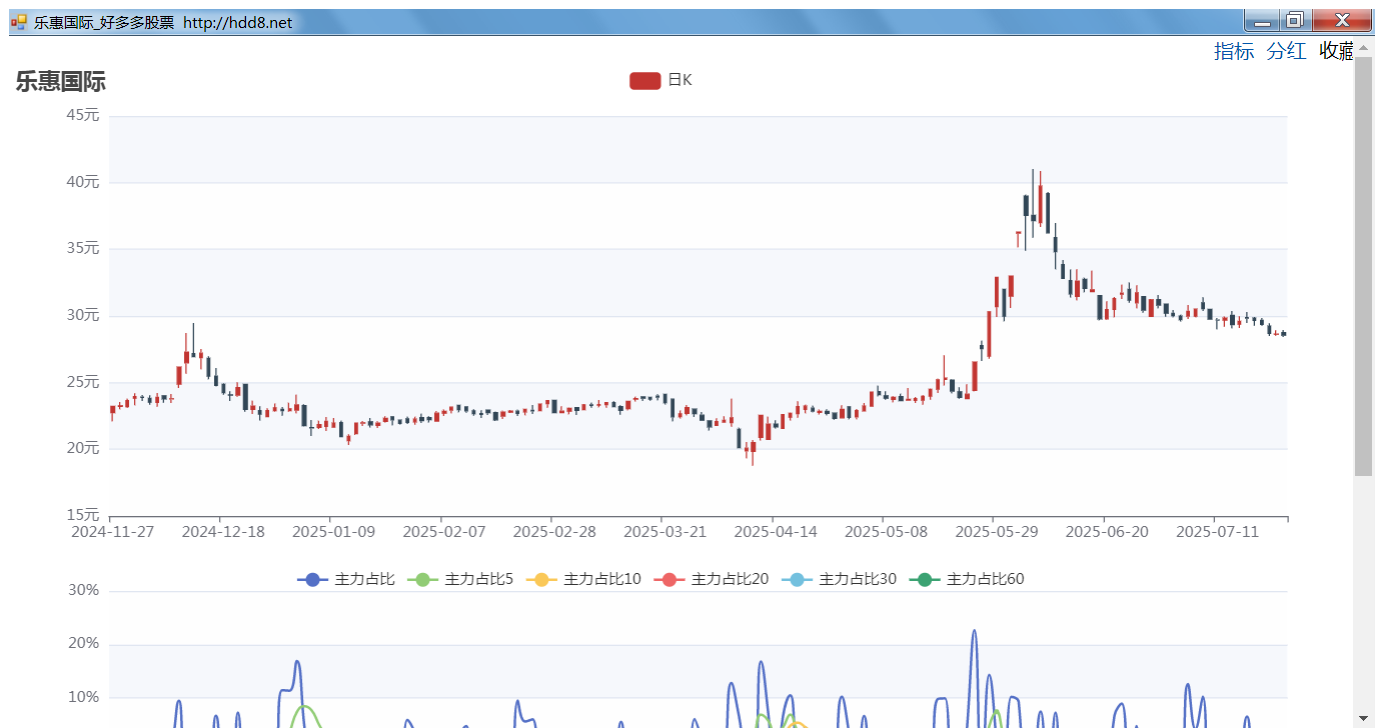The image size is (1379, 728).
Task: Toggle the 主力占比 legend line
Action: [x=346, y=579]
